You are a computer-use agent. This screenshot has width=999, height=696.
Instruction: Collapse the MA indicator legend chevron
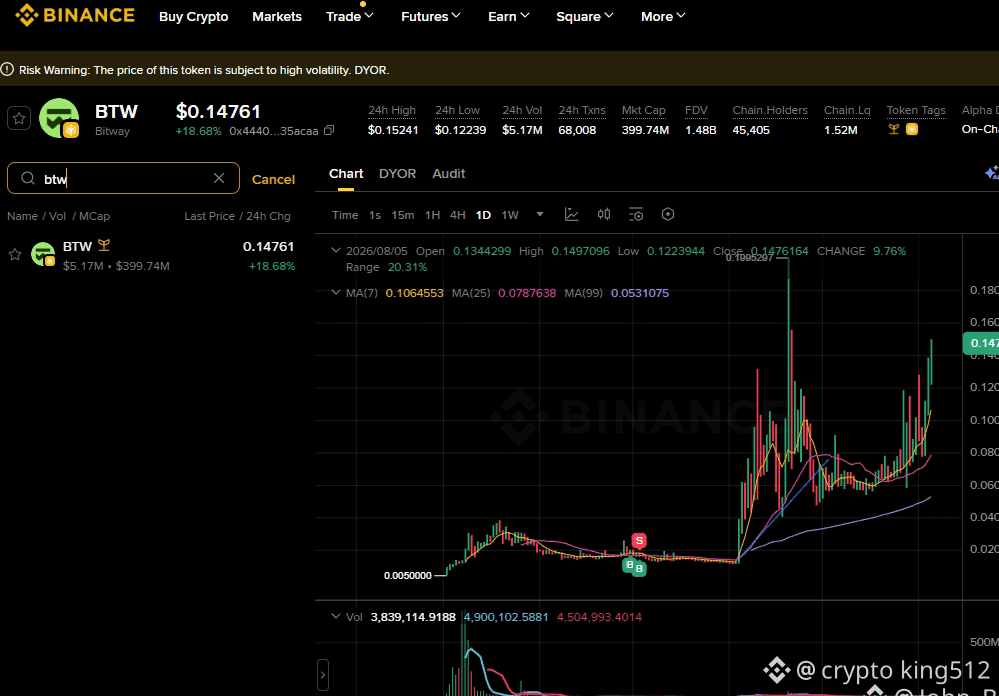coord(336,293)
